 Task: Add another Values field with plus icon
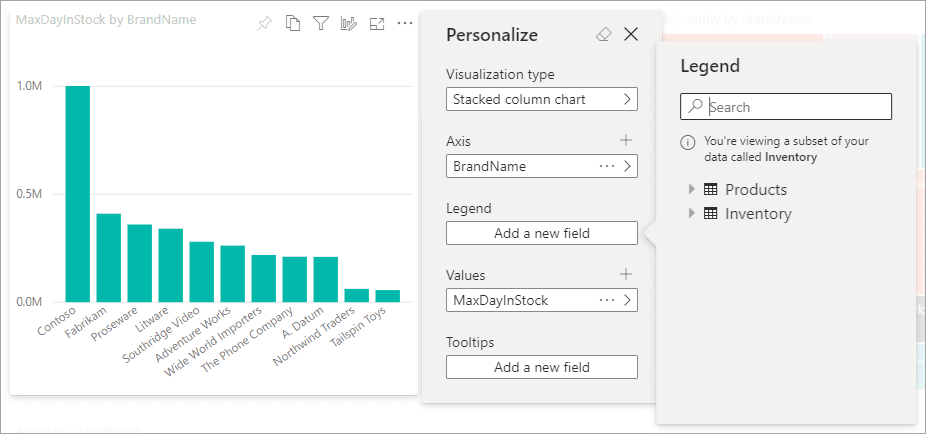(x=626, y=273)
